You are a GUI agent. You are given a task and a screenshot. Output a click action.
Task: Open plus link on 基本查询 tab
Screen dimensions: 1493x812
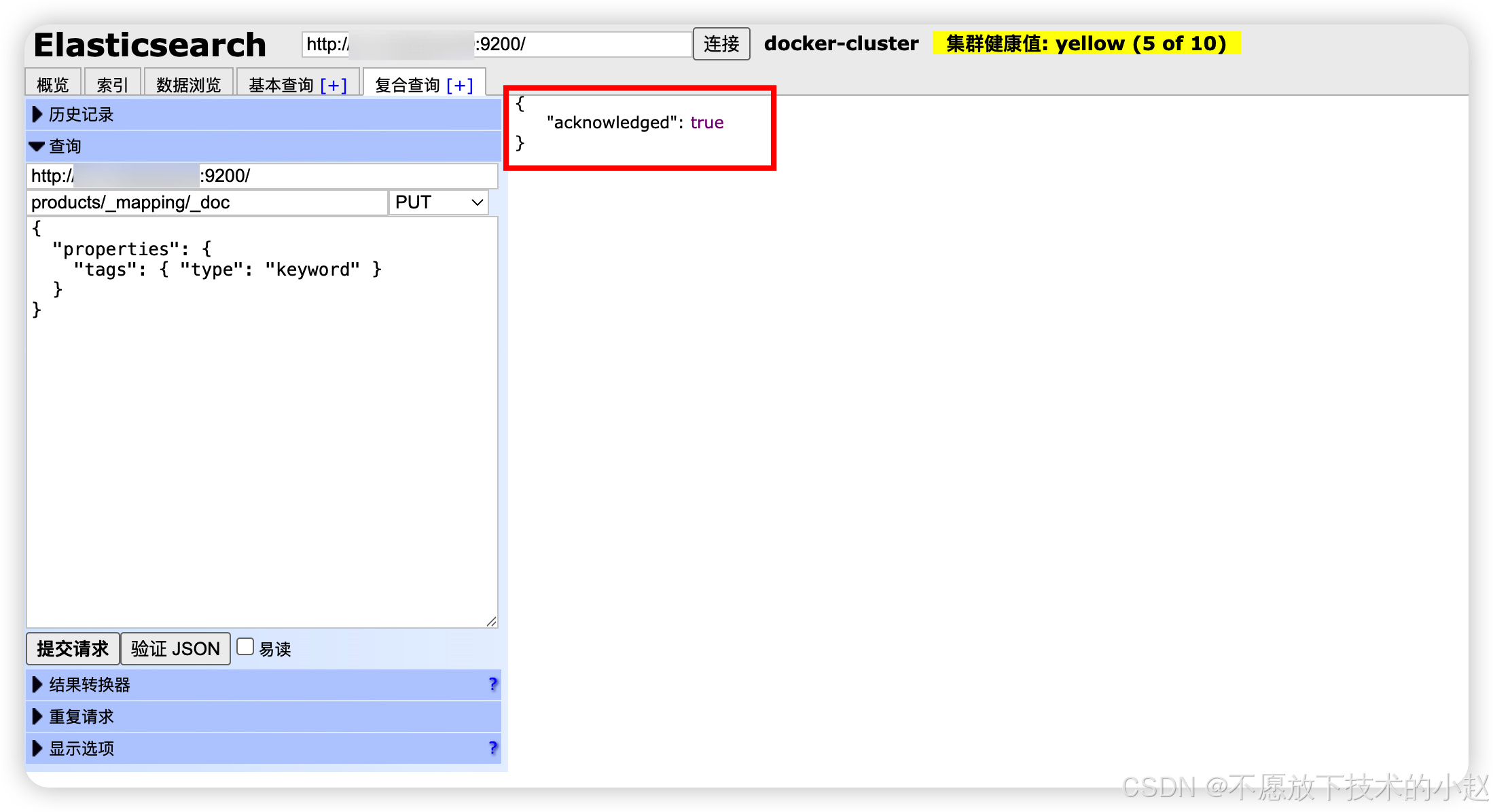click(334, 86)
